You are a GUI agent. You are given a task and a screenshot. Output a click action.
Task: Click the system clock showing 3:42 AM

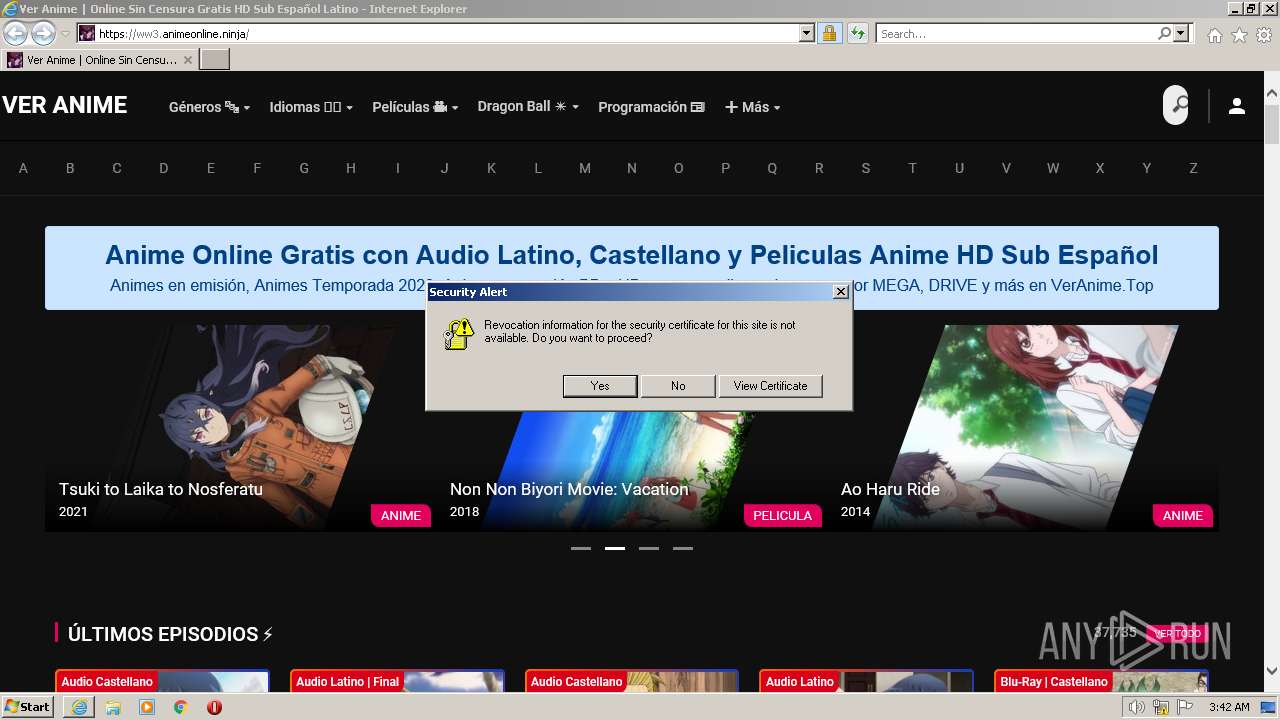click(1228, 707)
